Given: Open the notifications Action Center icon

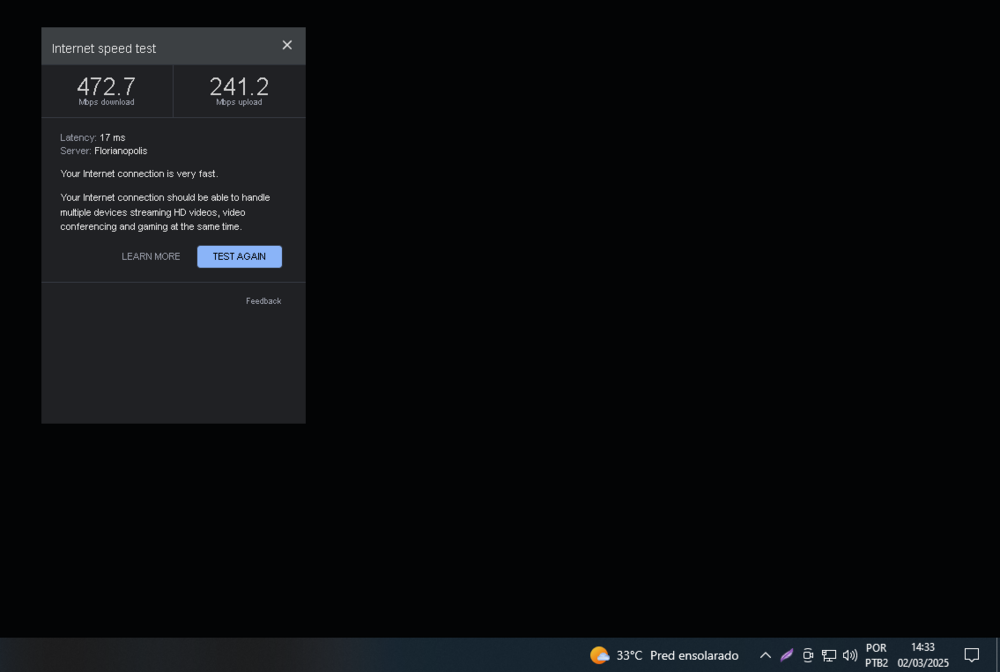Looking at the screenshot, I should click(971, 655).
